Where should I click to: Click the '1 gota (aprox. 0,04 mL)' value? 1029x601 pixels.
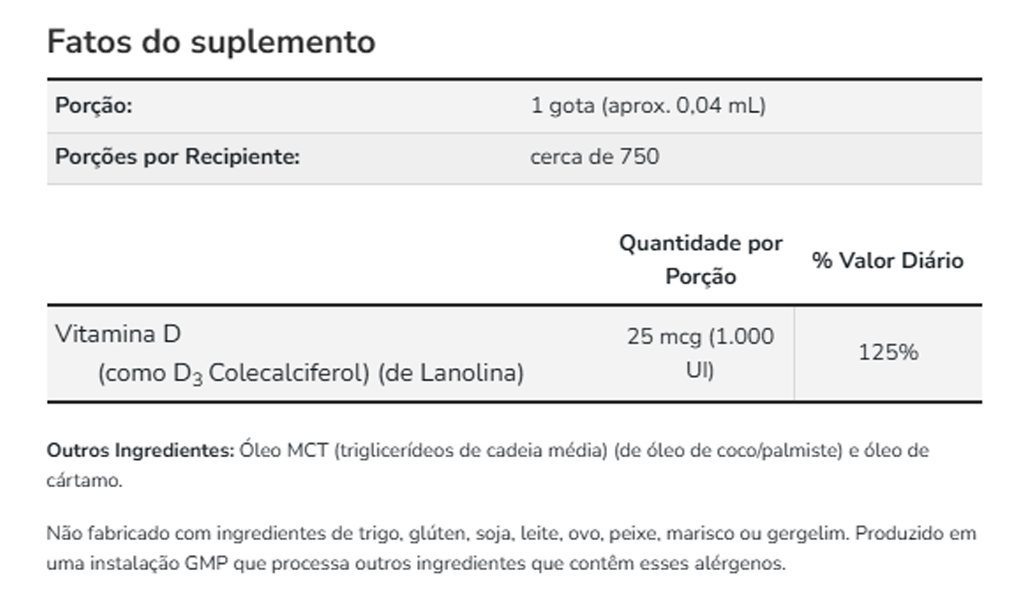[648, 106]
